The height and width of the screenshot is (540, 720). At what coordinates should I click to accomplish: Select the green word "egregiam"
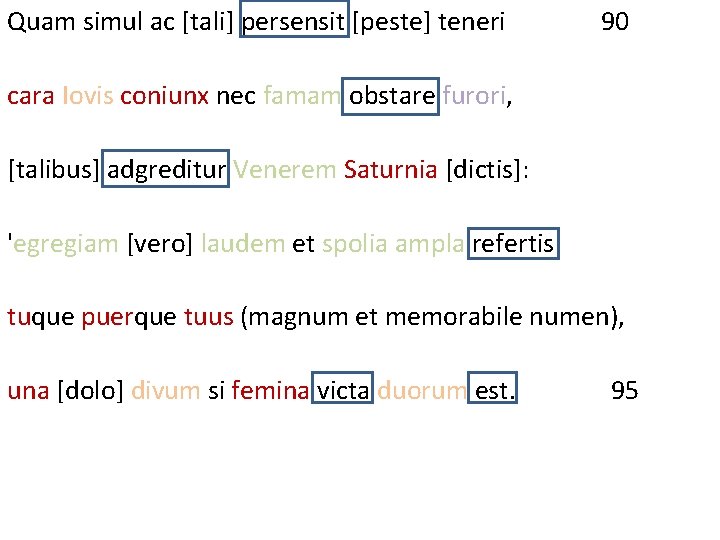[66, 243]
